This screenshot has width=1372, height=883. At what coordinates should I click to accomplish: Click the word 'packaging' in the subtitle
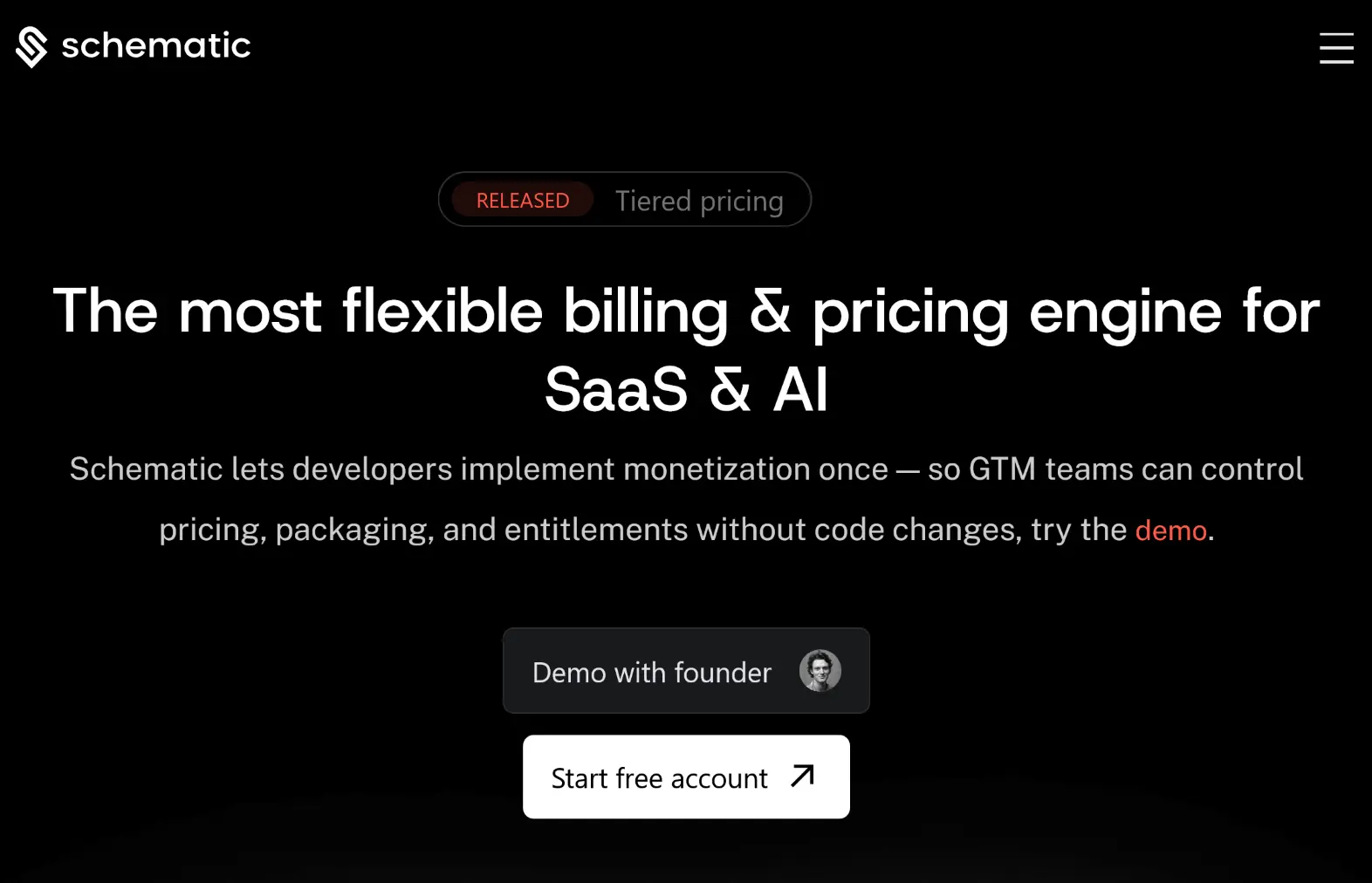(354, 530)
